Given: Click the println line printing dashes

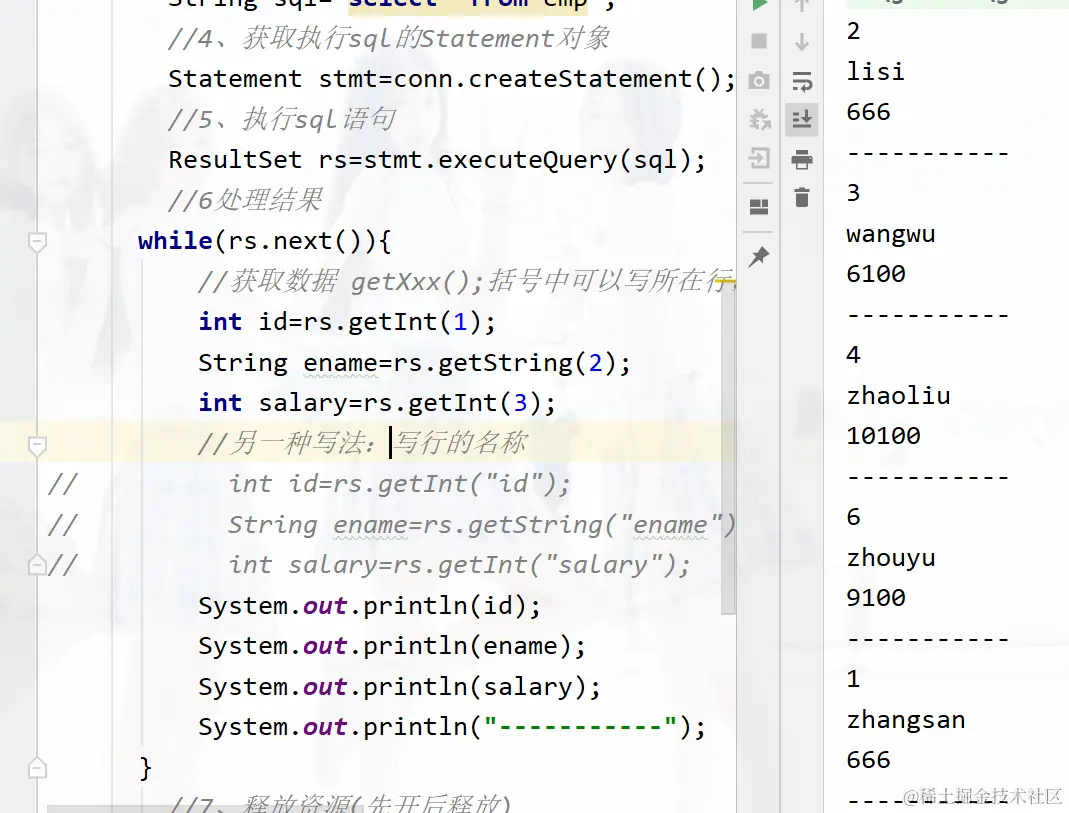Looking at the screenshot, I should (452, 727).
